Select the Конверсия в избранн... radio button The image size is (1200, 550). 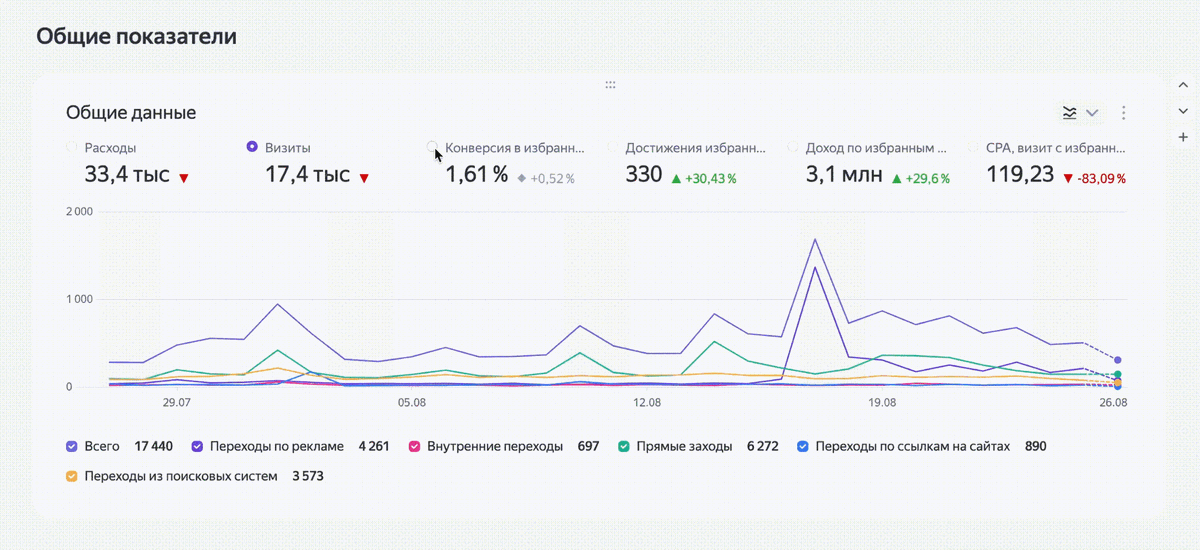click(432, 147)
